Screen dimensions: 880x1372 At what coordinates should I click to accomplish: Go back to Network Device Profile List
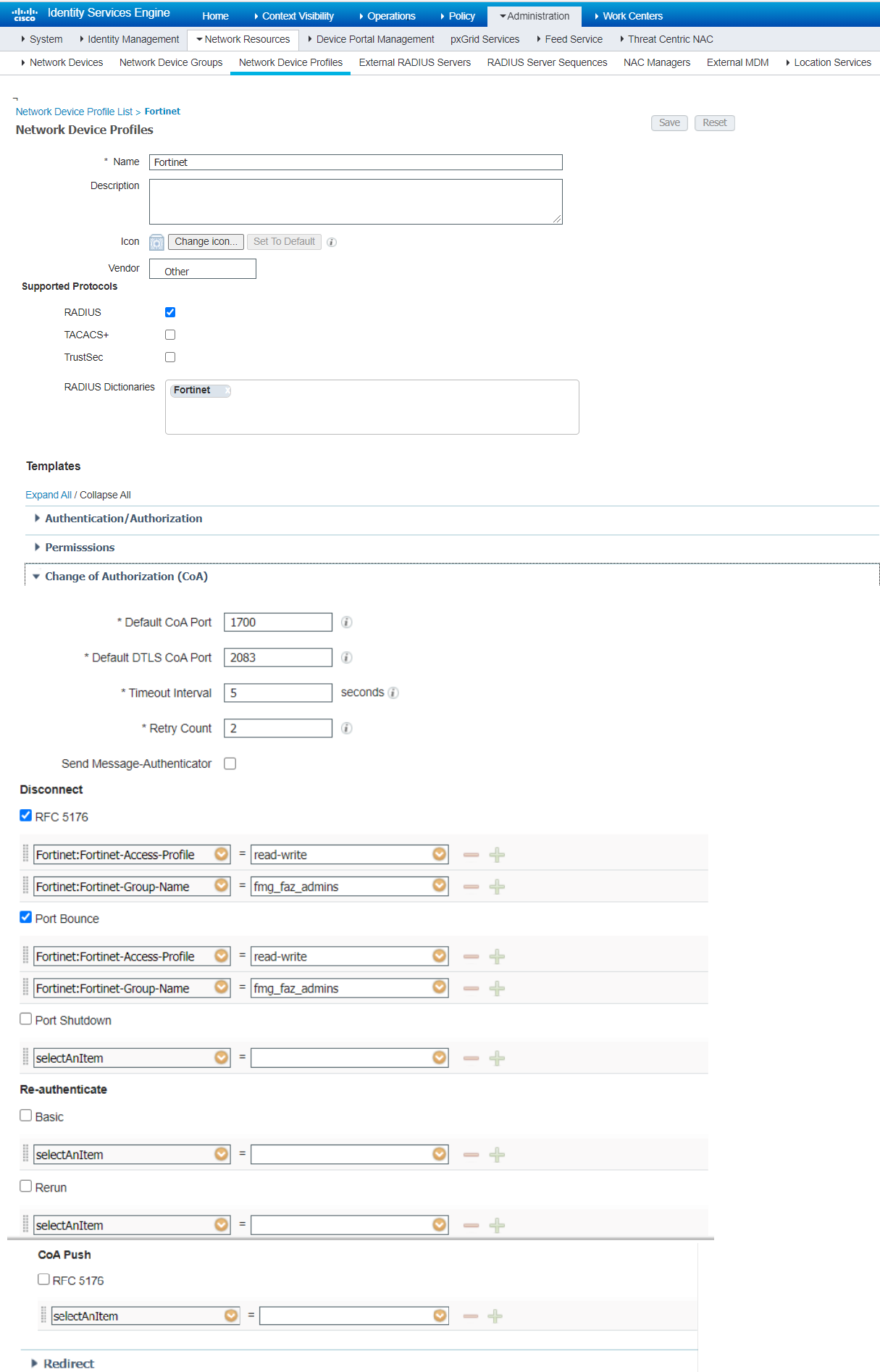coord(74,112)
